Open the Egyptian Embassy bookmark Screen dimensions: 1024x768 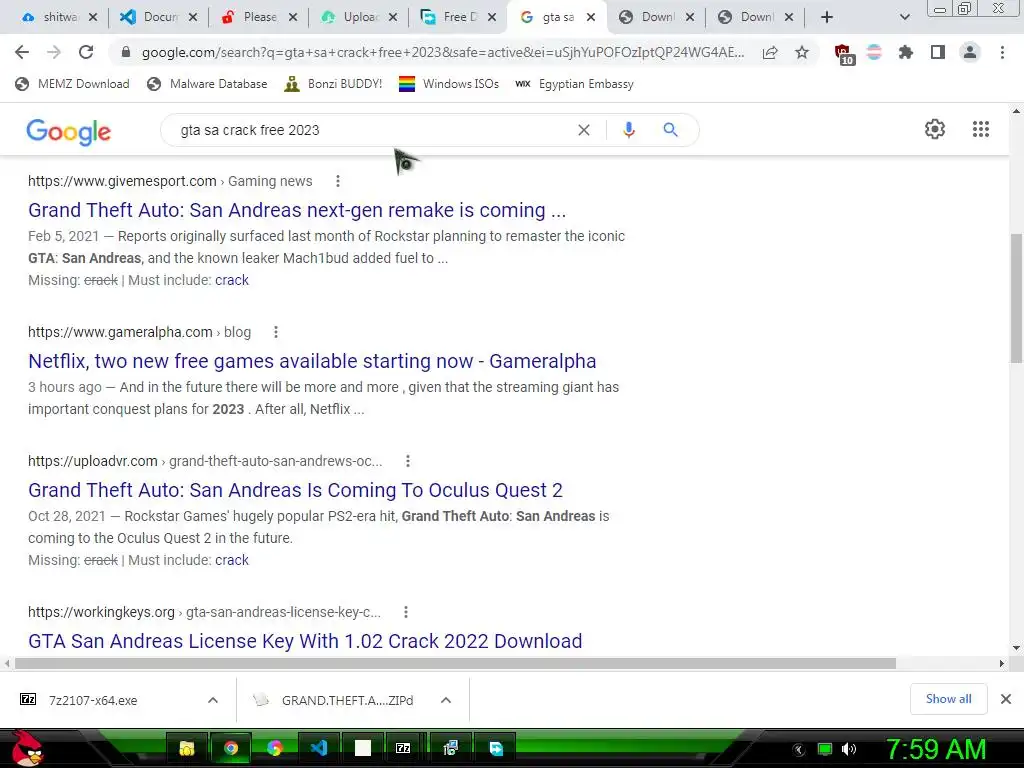575,84
